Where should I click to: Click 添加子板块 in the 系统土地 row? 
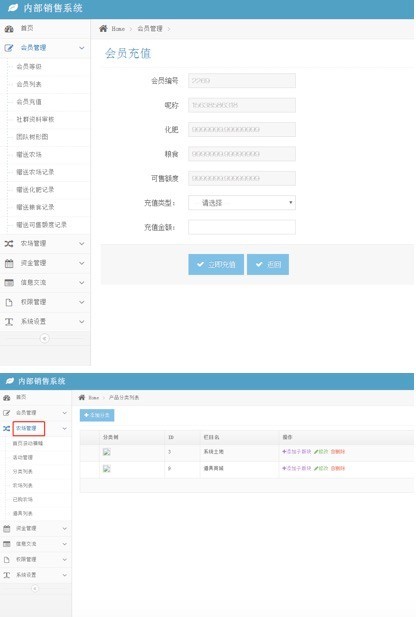tap(297, 452)
